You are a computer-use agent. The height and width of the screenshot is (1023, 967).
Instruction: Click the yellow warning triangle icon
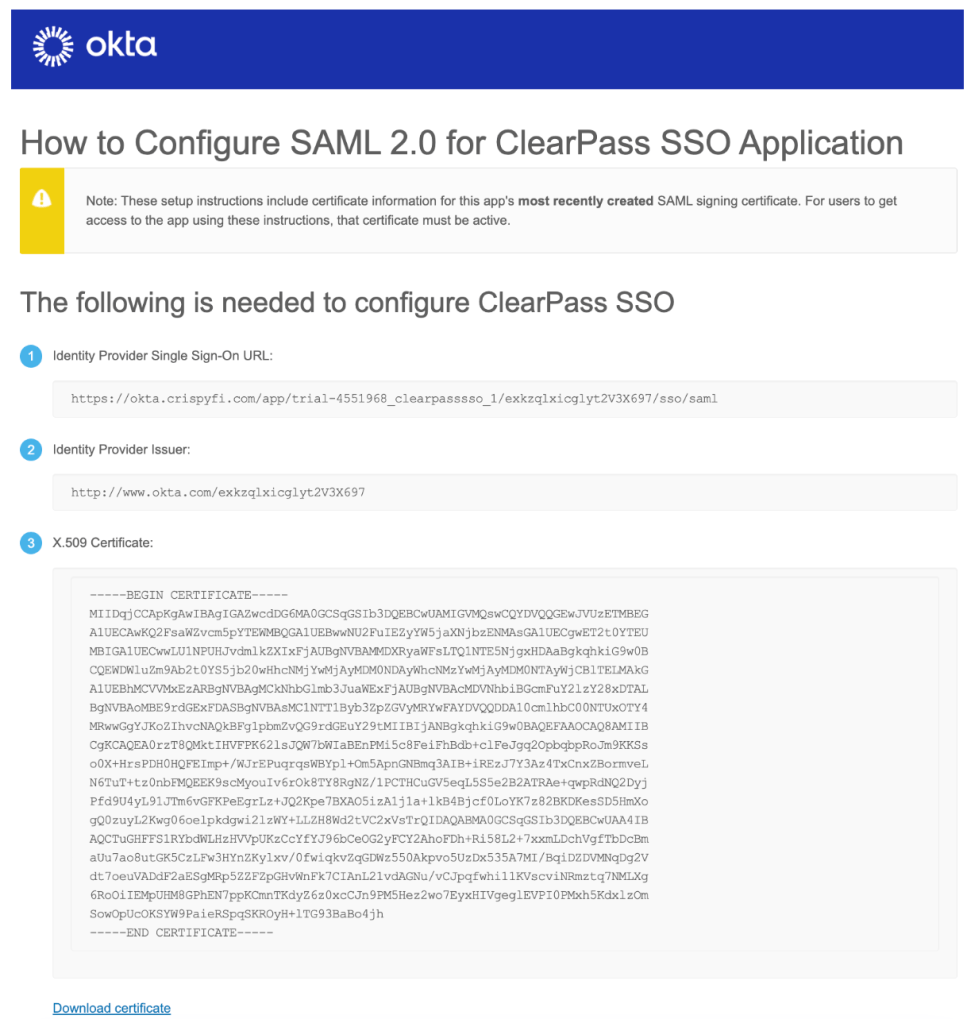[41, 199]
